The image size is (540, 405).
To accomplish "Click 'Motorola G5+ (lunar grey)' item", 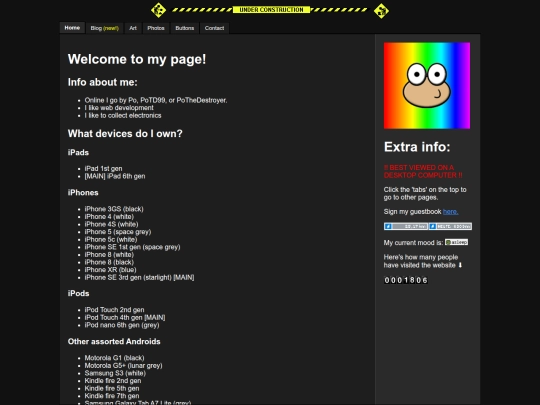I will 123,365.
